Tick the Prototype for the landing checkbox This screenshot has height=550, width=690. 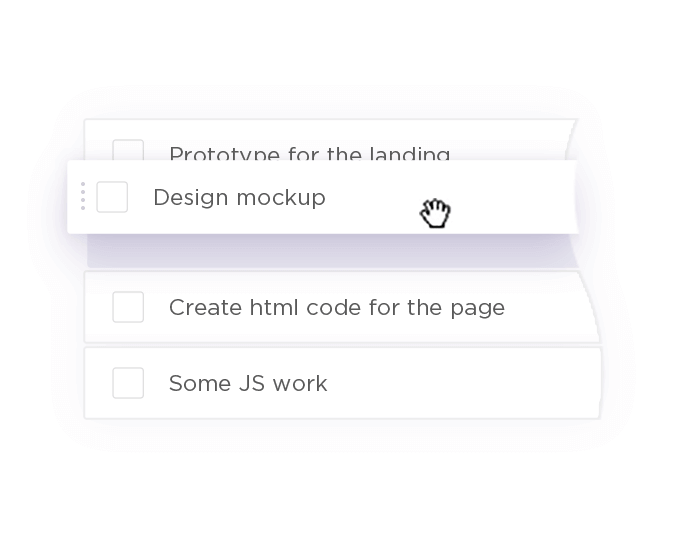pos(128,150)
